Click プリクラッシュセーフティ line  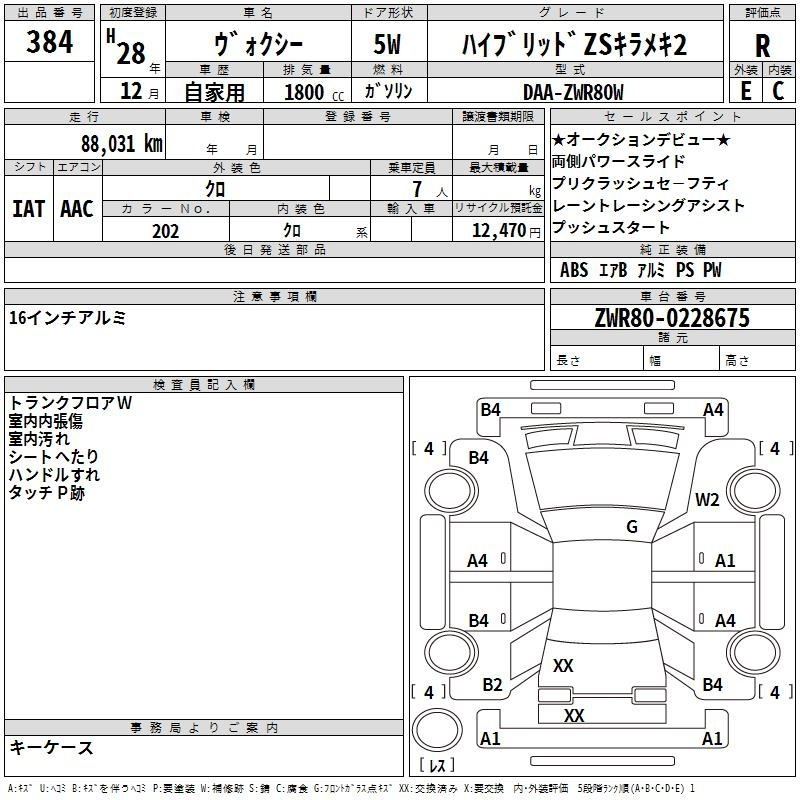tap(640, 183)
